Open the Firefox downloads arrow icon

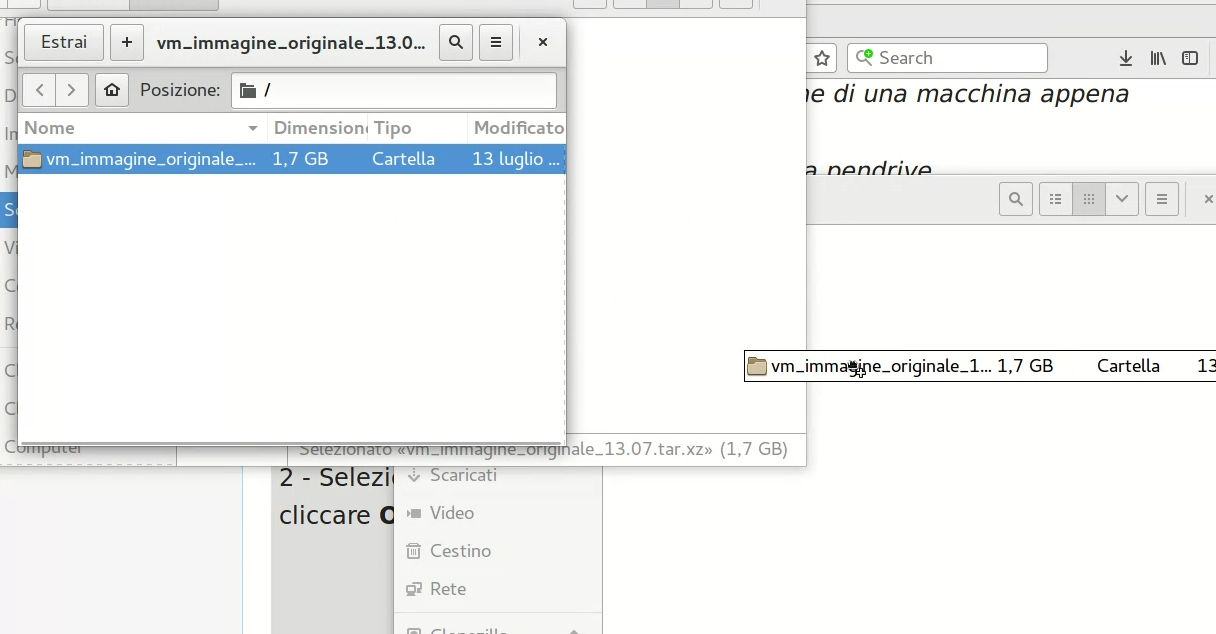[1126, 58]
